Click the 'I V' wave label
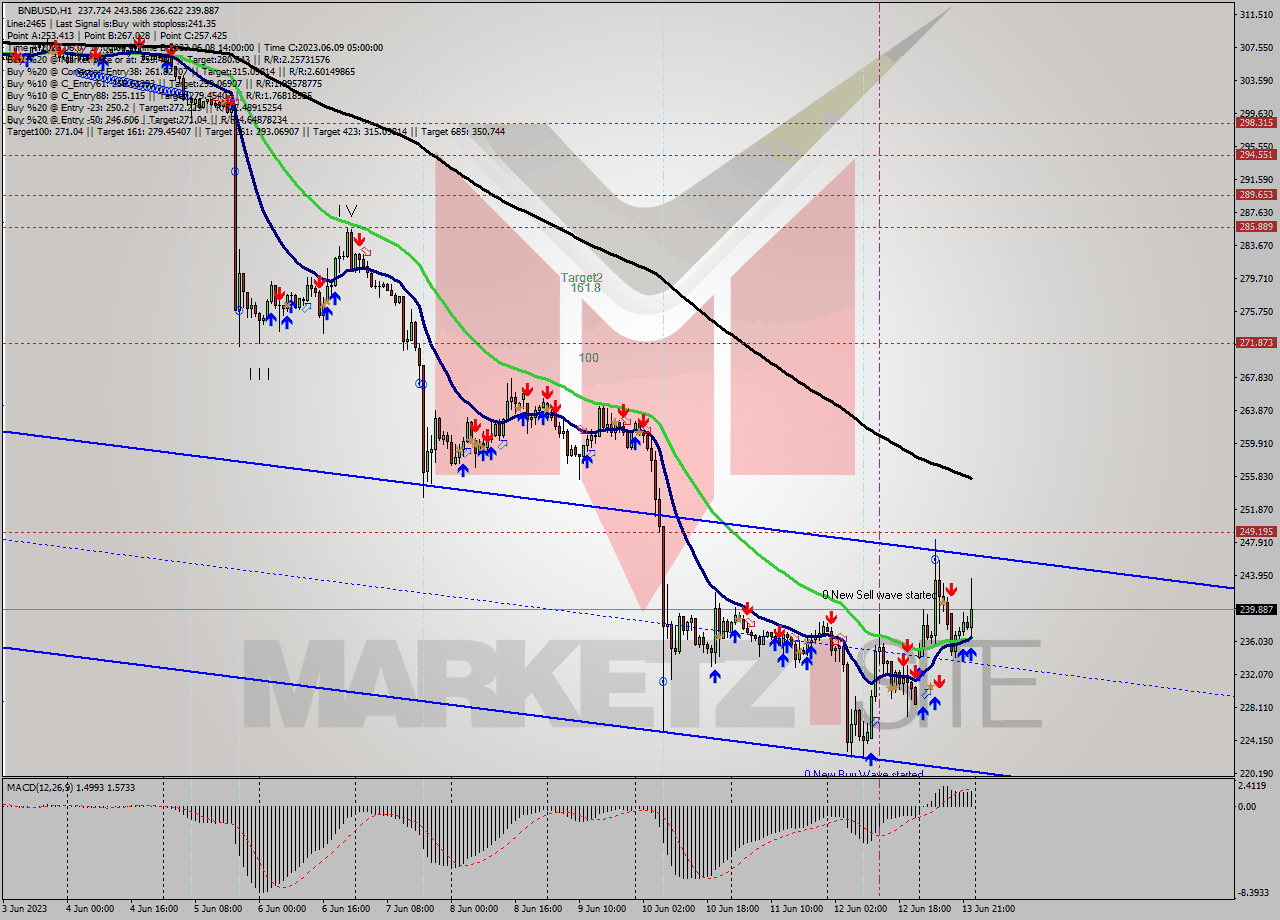 [x=346, y=210]
